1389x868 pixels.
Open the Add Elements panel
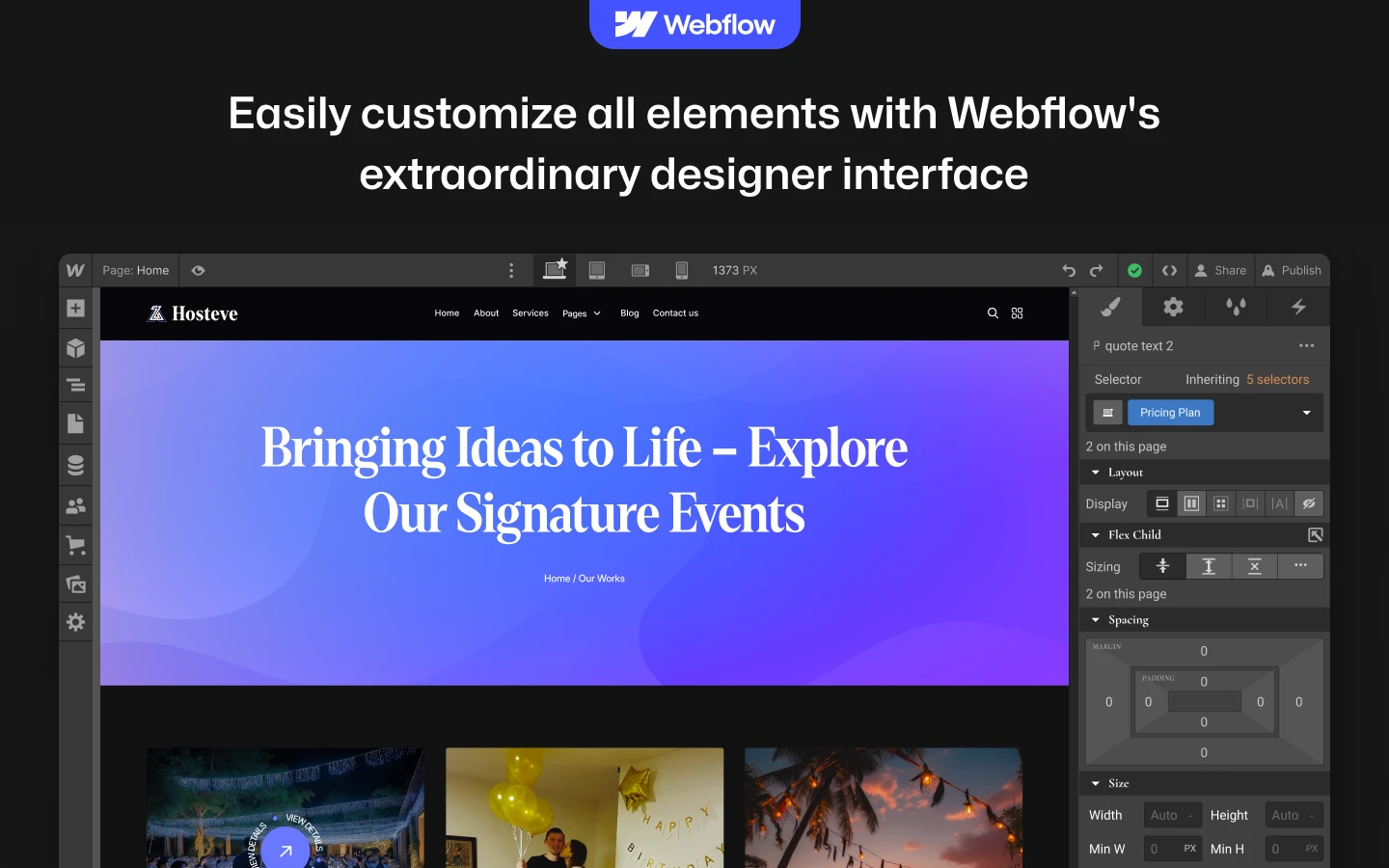click(76, 309)
